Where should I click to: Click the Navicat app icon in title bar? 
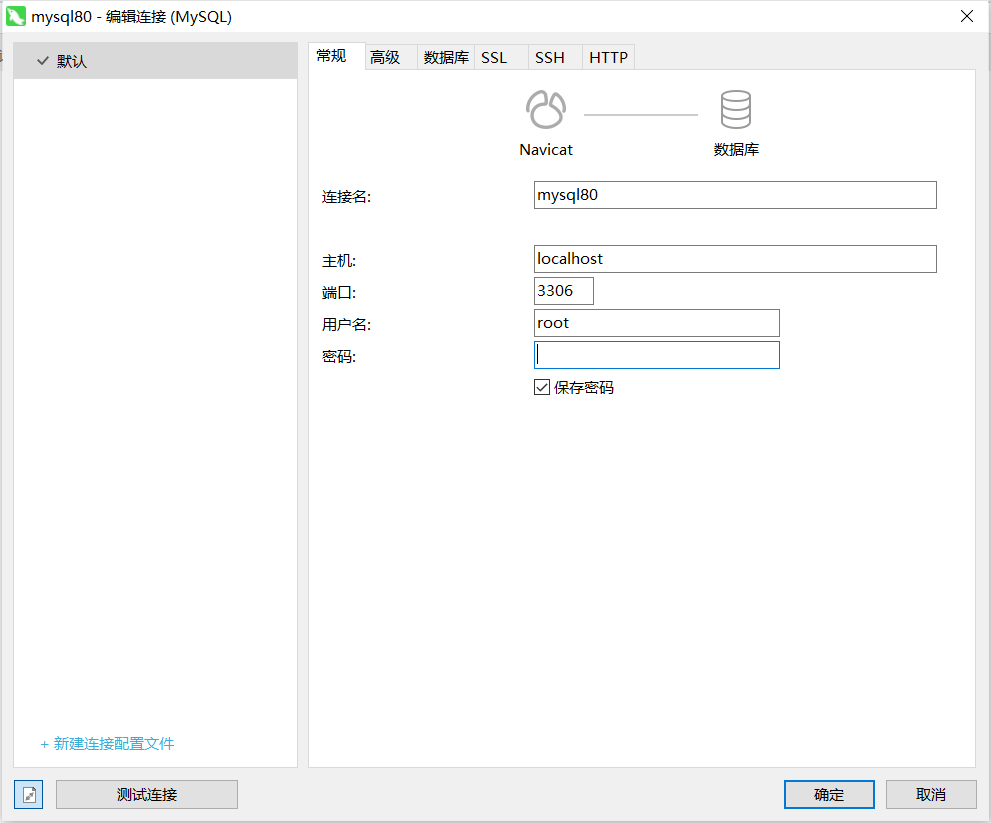(16, 16)
